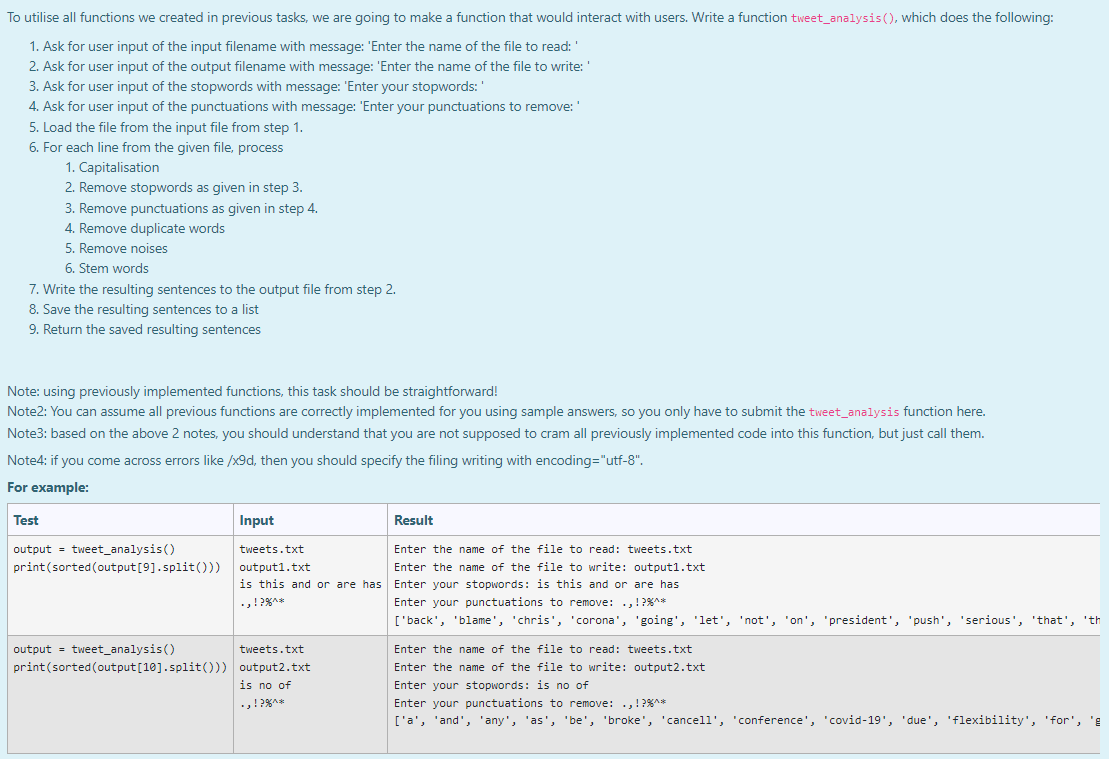Click the 'Result' column header
The width and height of the screenshot is (1109, 759).
[413, 520]
